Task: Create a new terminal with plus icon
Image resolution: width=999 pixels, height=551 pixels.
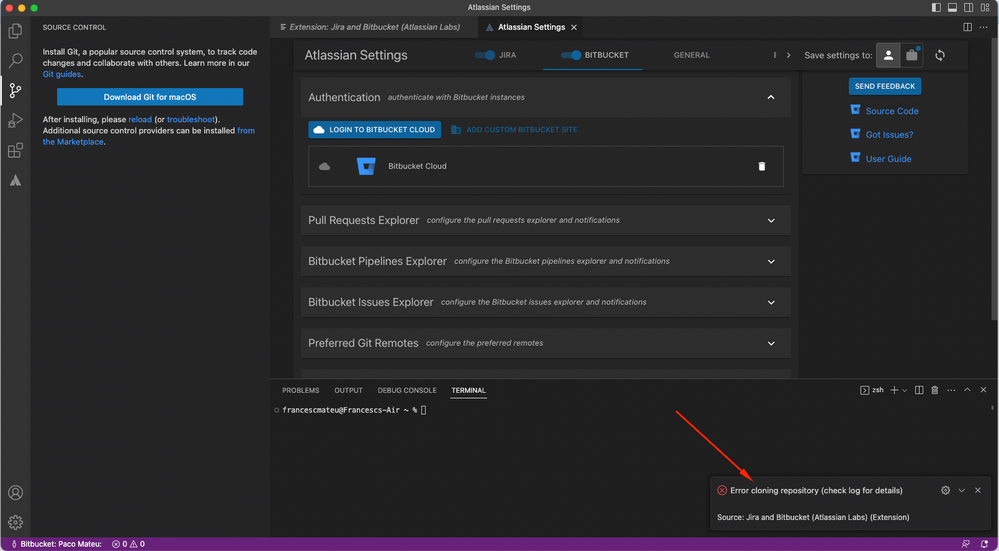Action: pyautogui.click(x=894, y=390)
